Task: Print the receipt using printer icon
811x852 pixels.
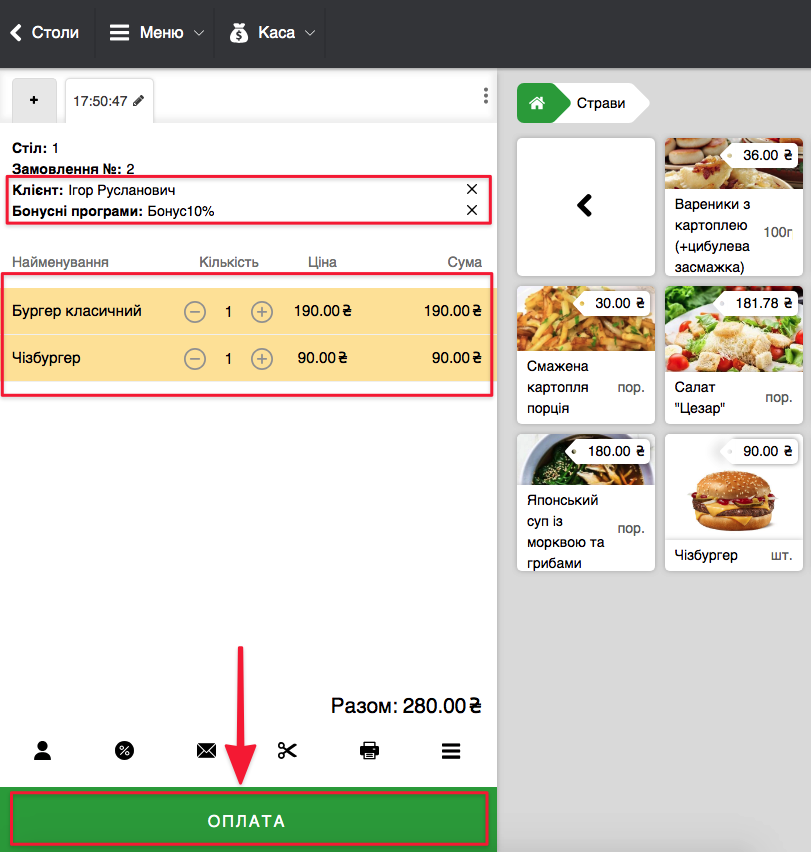Action: point(369,751)
